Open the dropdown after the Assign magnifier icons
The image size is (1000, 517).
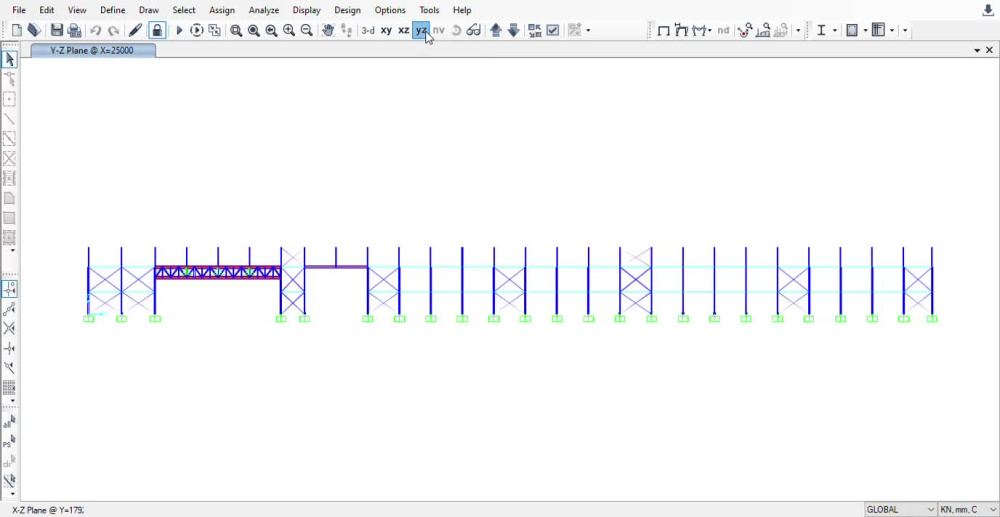798,30
